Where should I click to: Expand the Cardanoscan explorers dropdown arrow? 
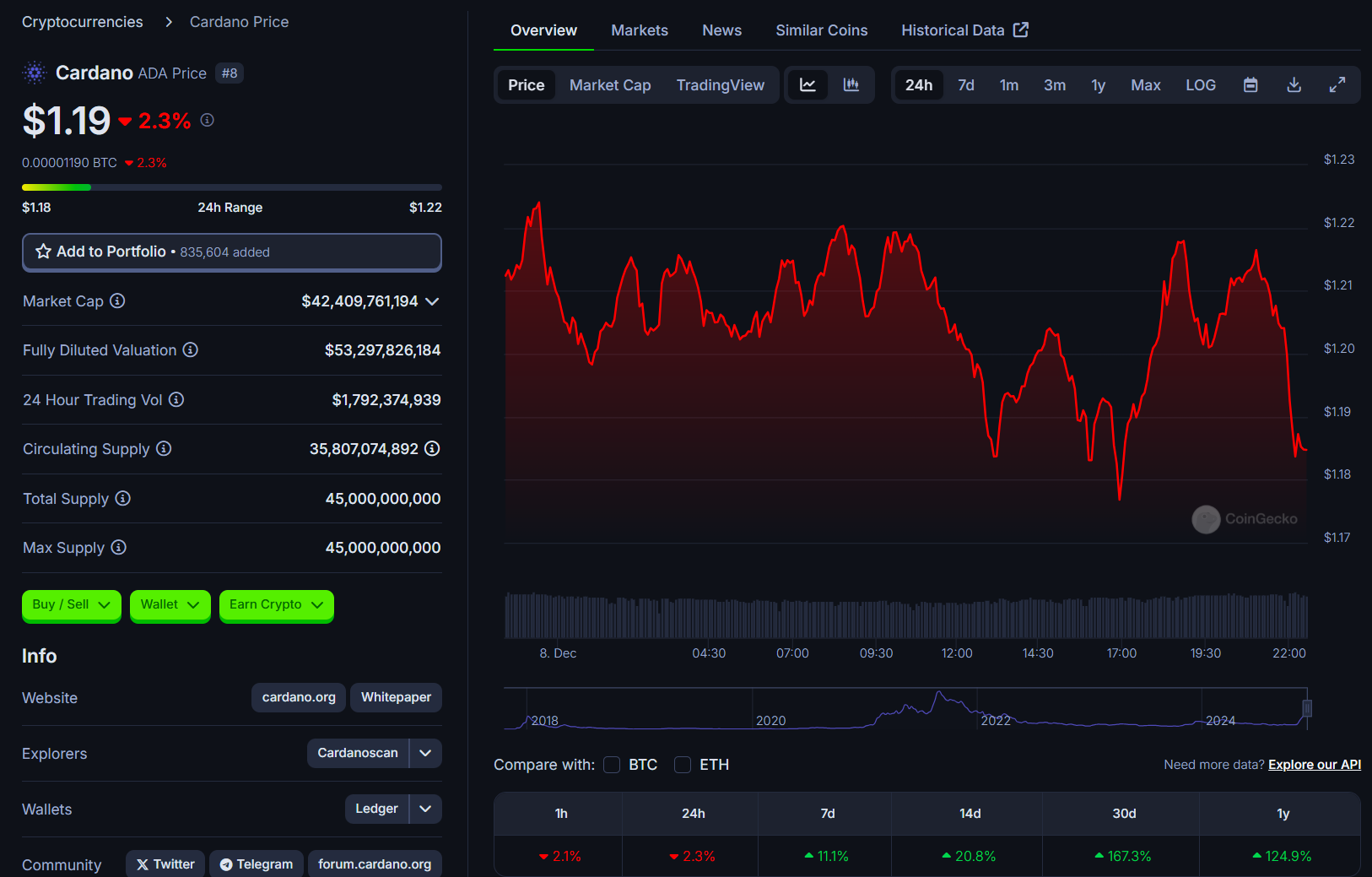coord(425,753)
